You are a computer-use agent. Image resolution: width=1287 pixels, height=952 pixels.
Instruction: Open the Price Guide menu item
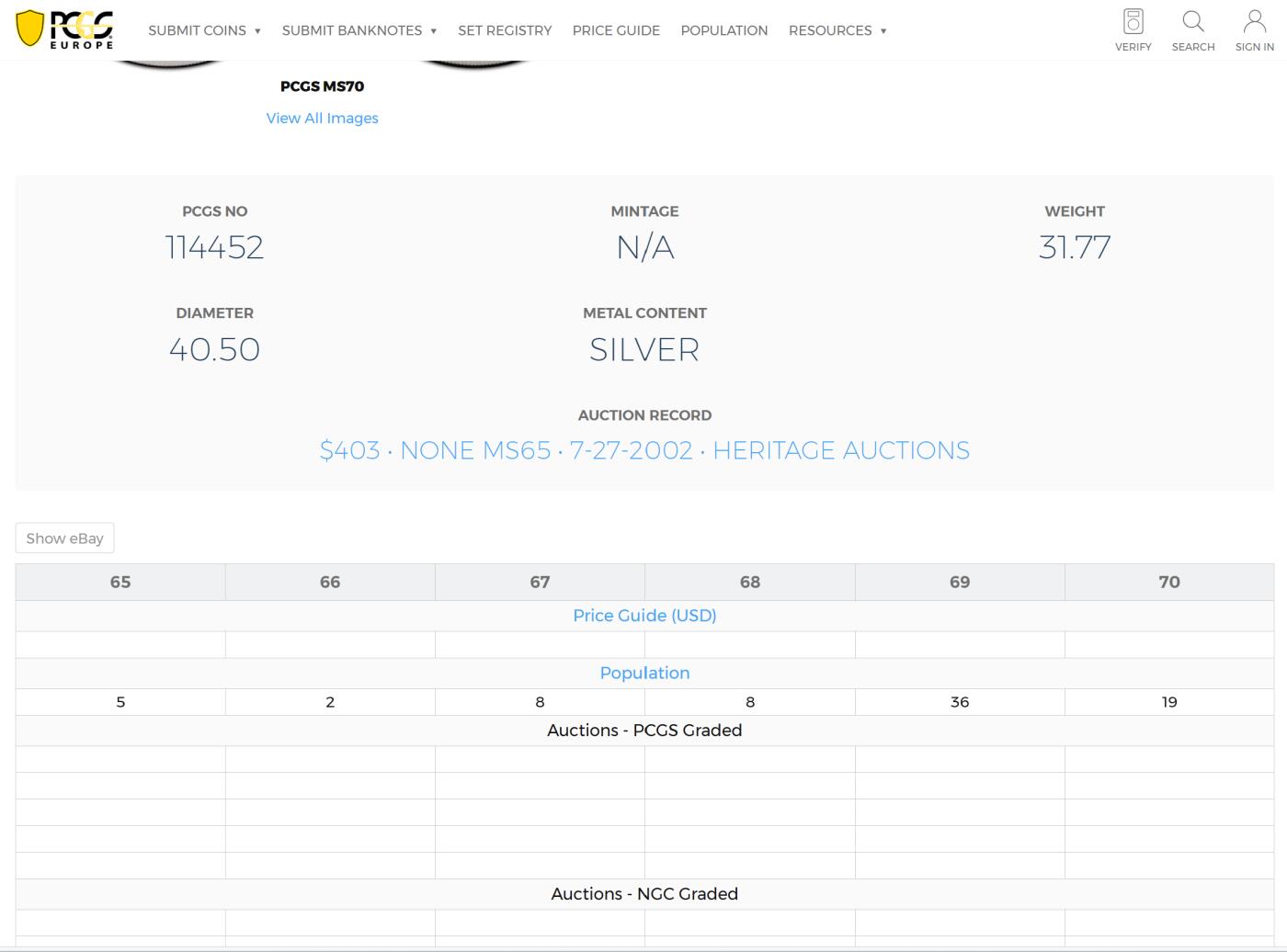click(x=616, y=30)
